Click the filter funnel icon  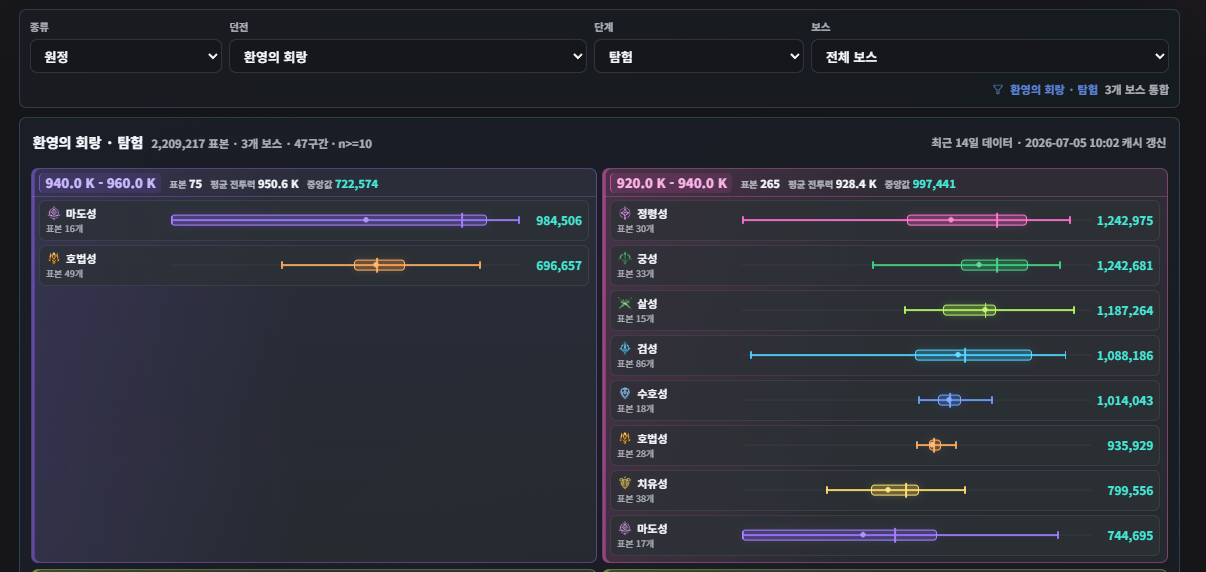[997, 89]
